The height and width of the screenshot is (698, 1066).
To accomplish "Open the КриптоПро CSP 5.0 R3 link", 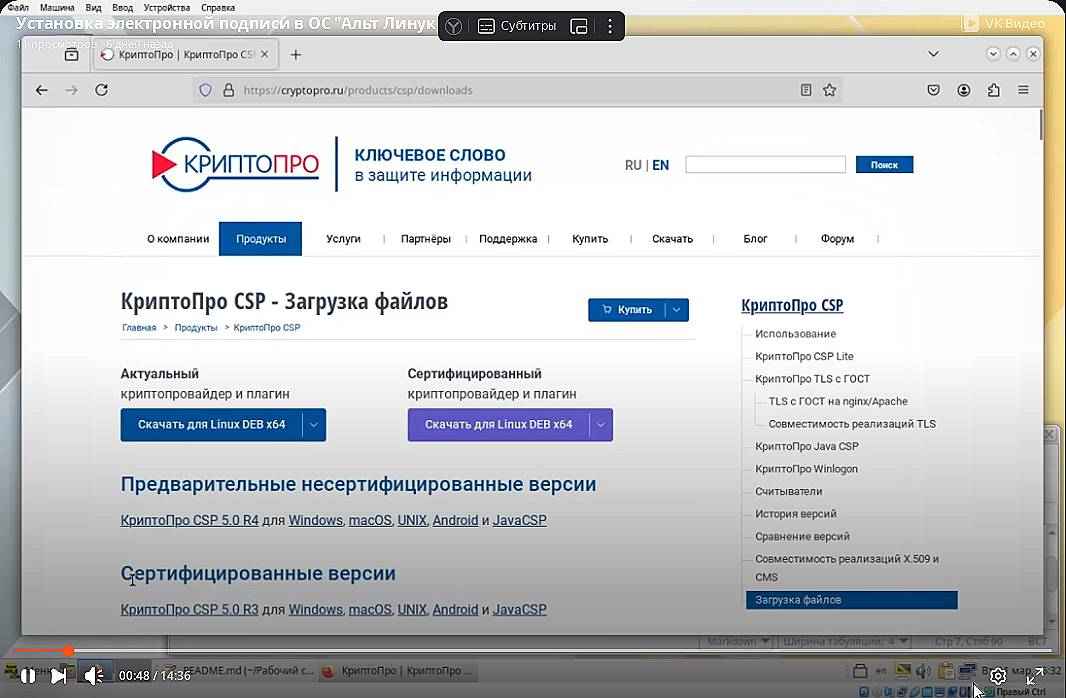I will pos(190,610).
